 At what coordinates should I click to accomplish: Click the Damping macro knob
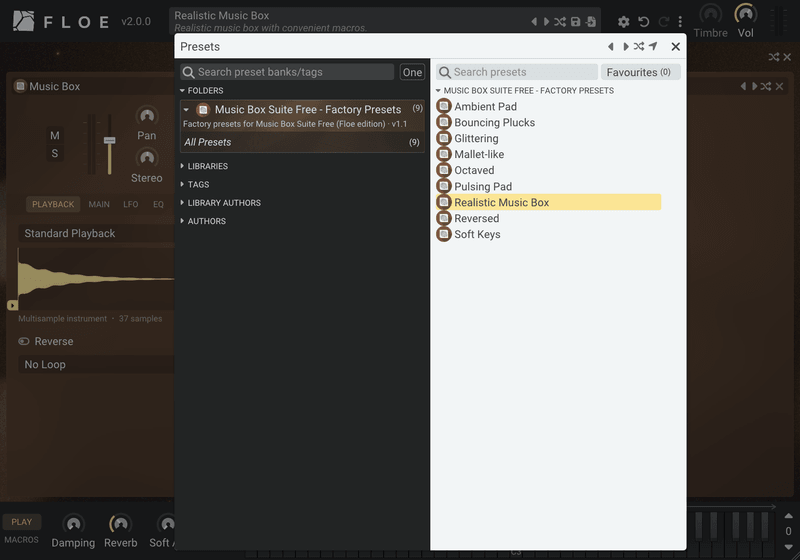point(73,524)
